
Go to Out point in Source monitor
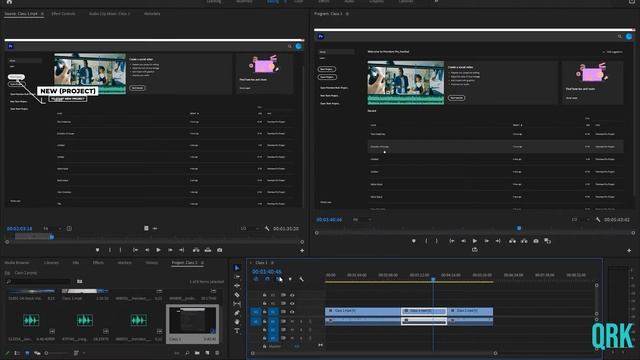182,250
